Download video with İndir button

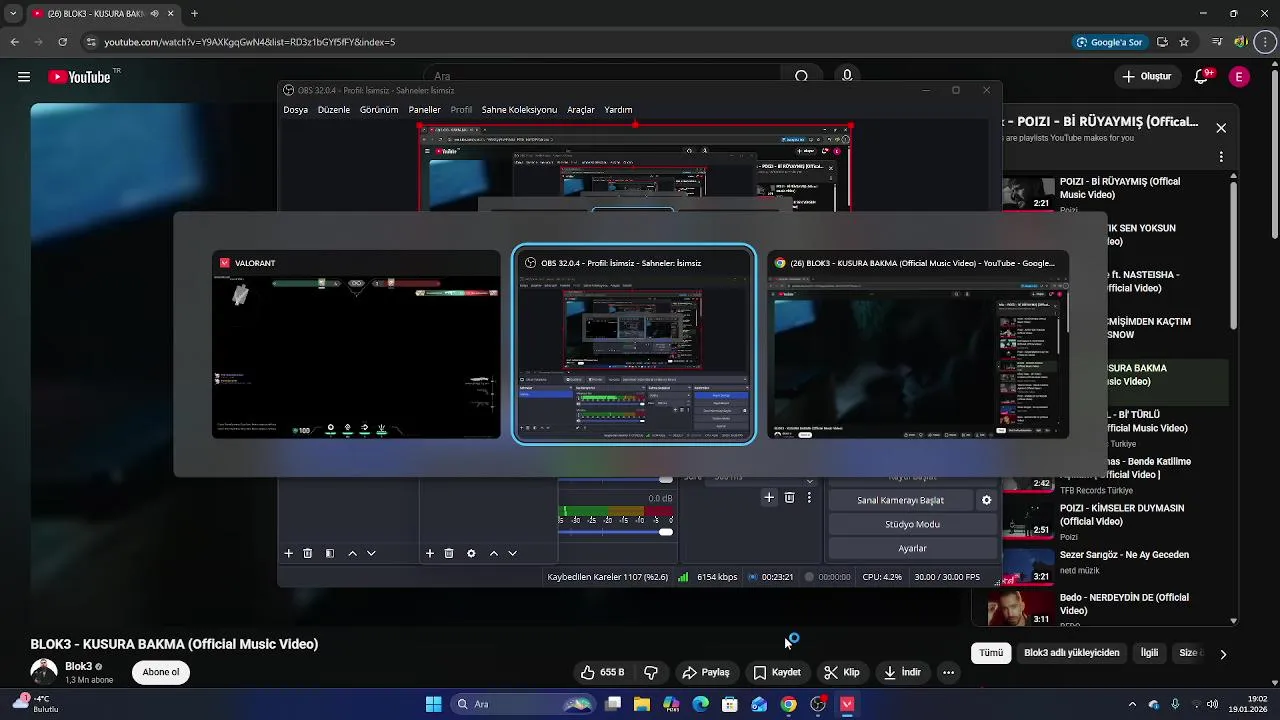pyautogui.click(x=902, y=673)
